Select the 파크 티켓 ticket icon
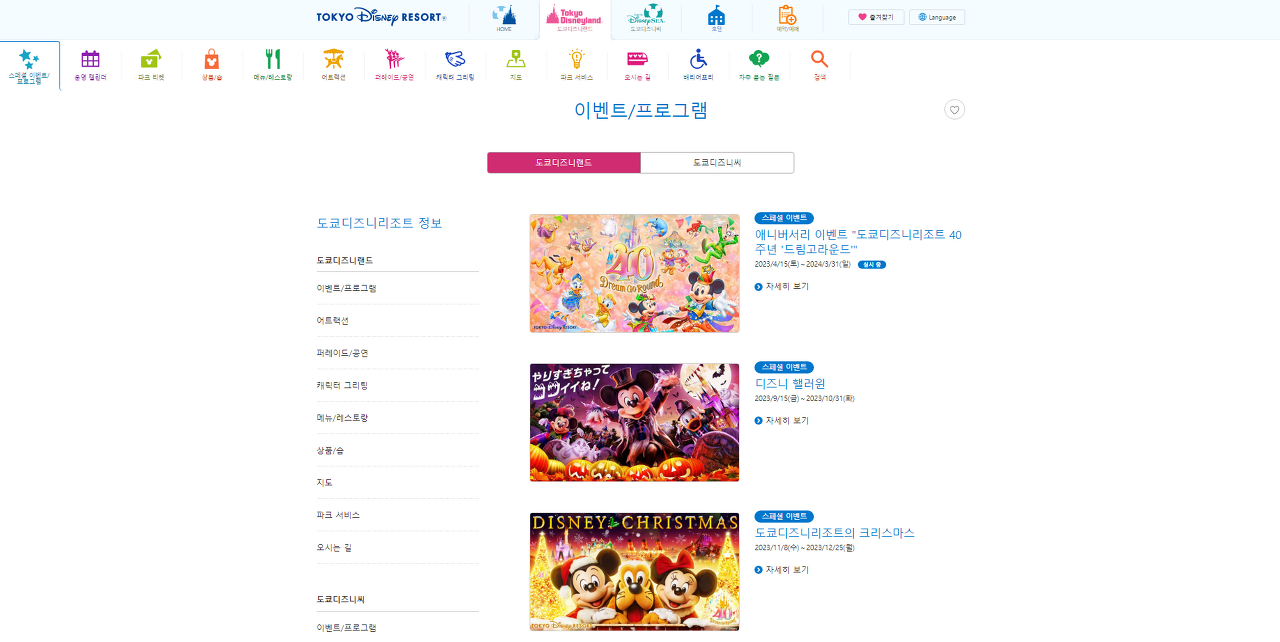Viewport: 1280px width, 642px height. pyautogui.click(x=151, y=62)
